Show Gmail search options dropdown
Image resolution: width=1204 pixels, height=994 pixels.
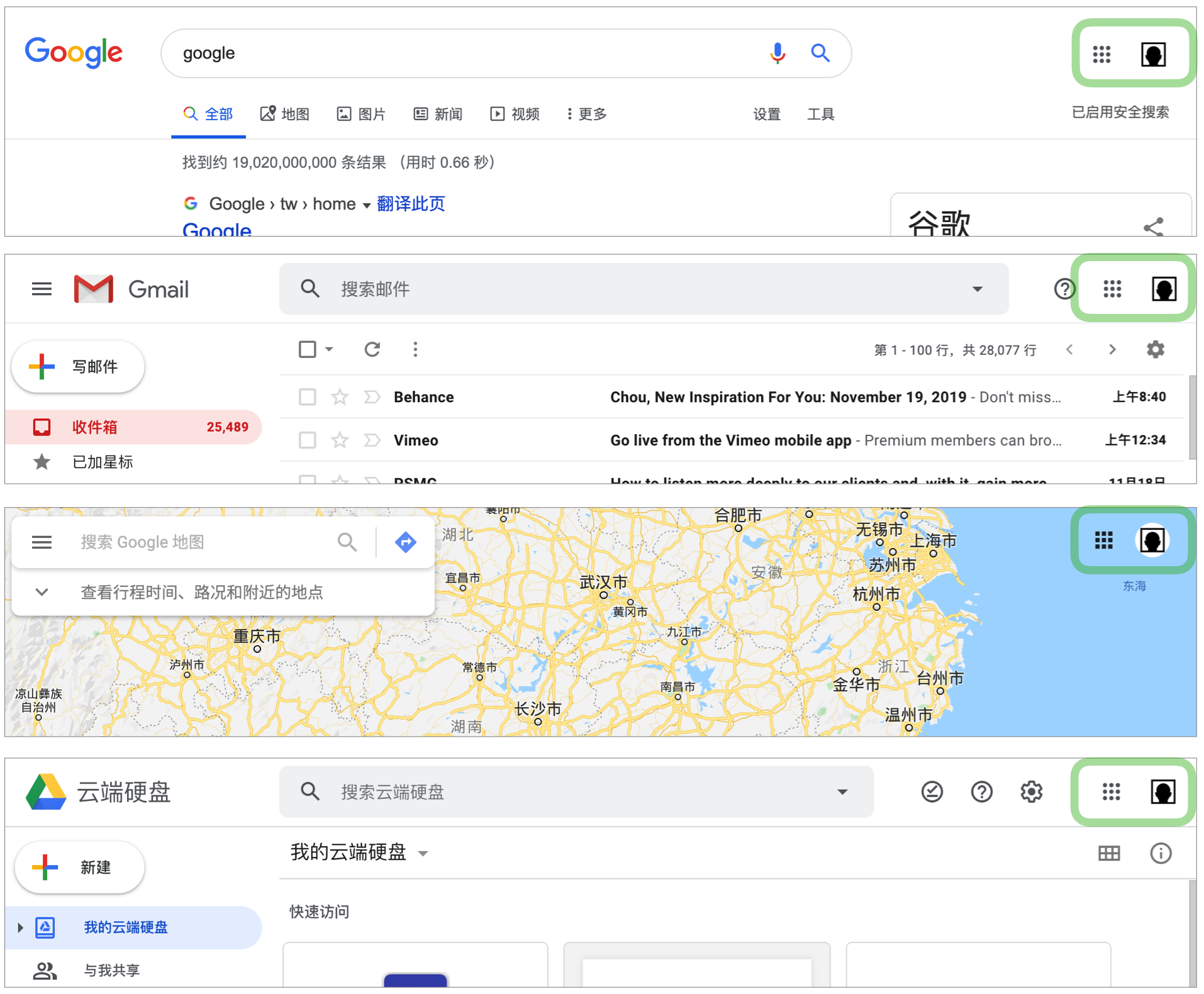[977, 289]
